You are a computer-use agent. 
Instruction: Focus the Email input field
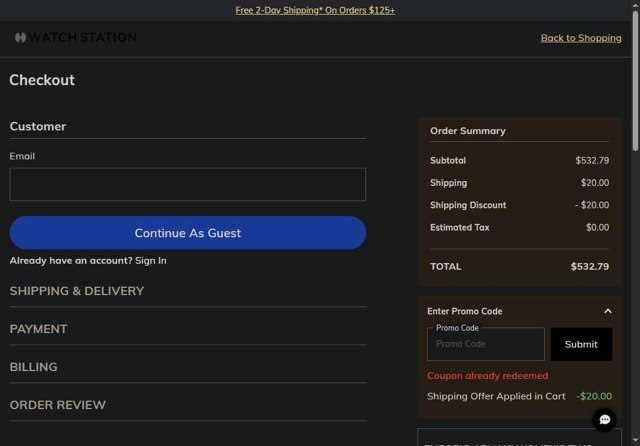tap(188, 184)
